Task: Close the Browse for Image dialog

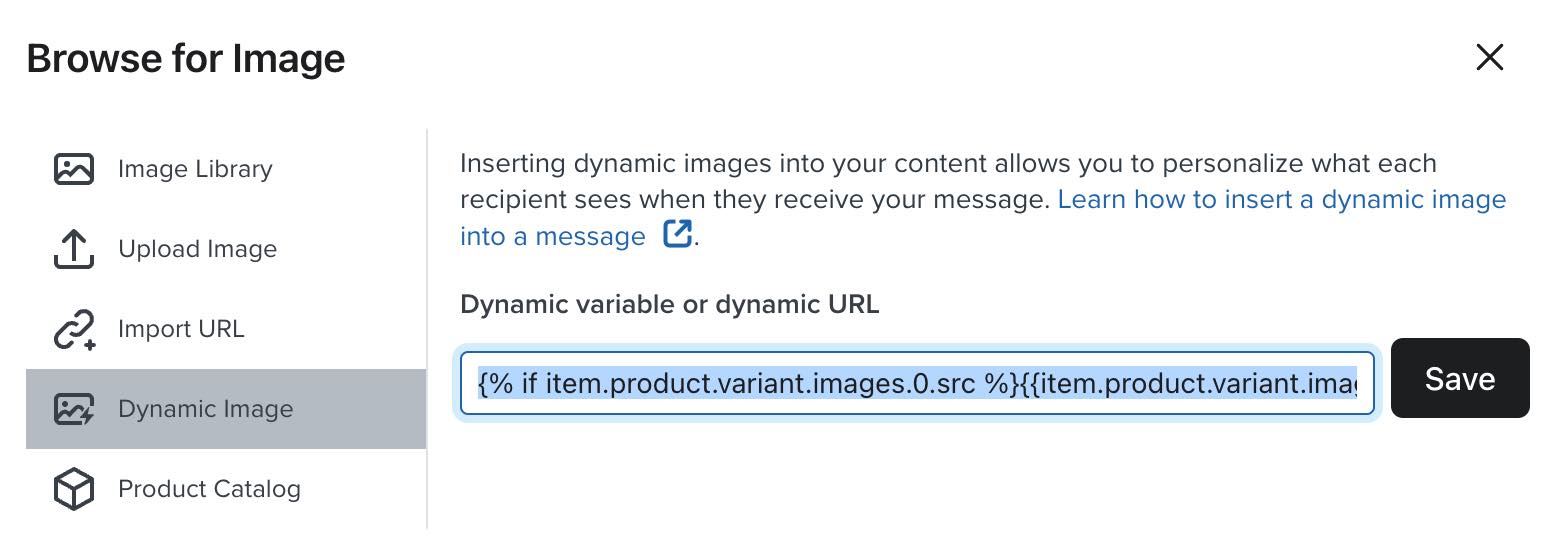Action: tap(1489, 58)
